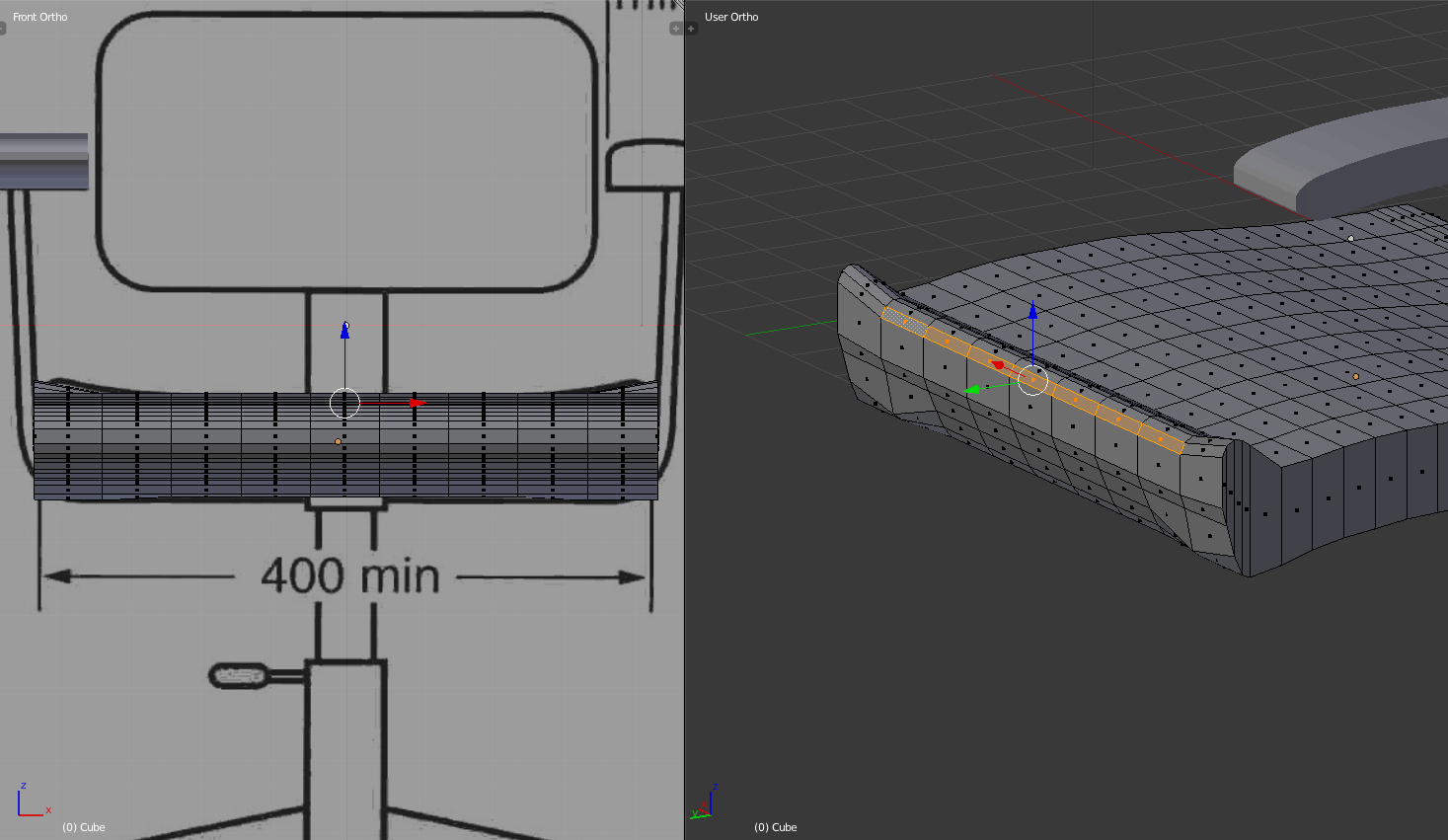
Task: Select the grey armrest object in Front Ortho
Action: (44, 161)
